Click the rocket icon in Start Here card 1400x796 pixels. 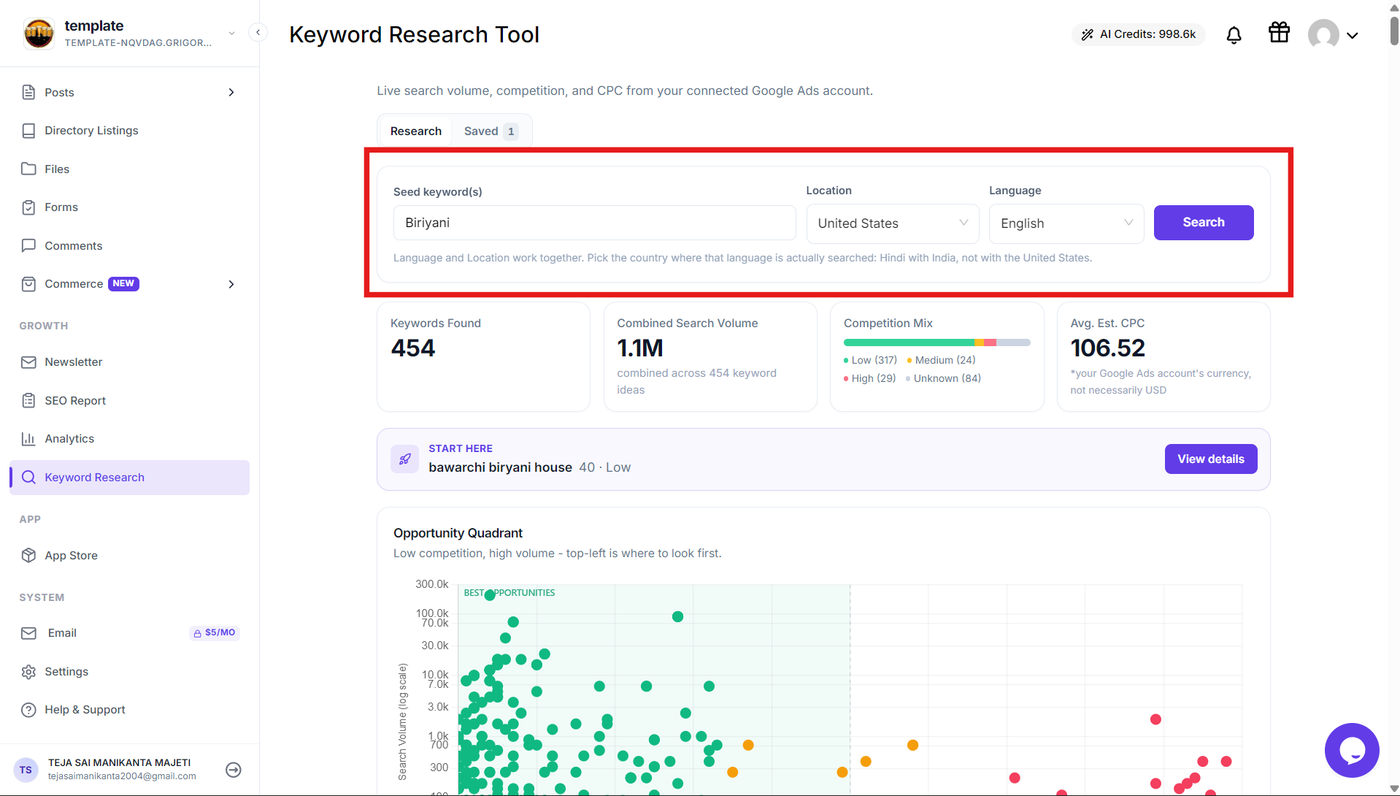pyautogui.click(x=405, y=459)
